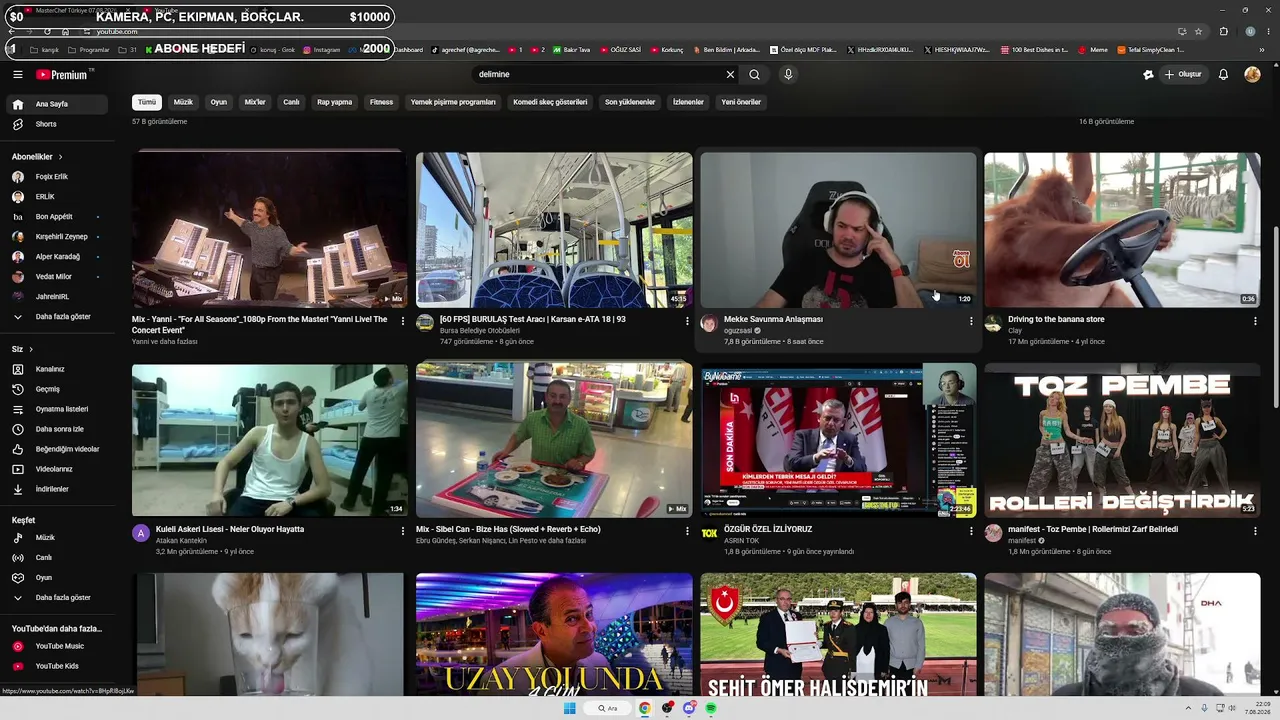Expand Daha fazla göster under subscriptions
The width and height of the screenshot is (1280, 720).
(57, 317)
